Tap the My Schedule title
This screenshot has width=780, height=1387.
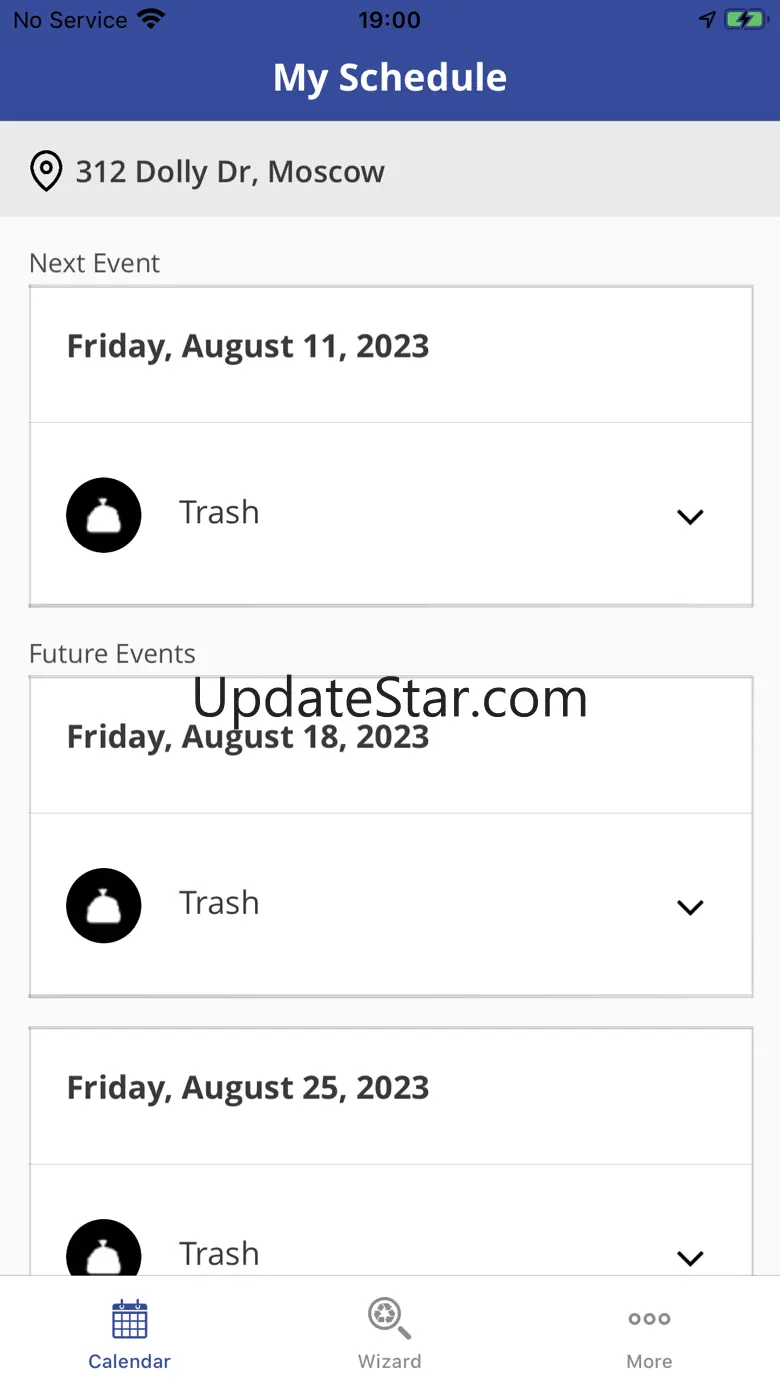(390, 78)
